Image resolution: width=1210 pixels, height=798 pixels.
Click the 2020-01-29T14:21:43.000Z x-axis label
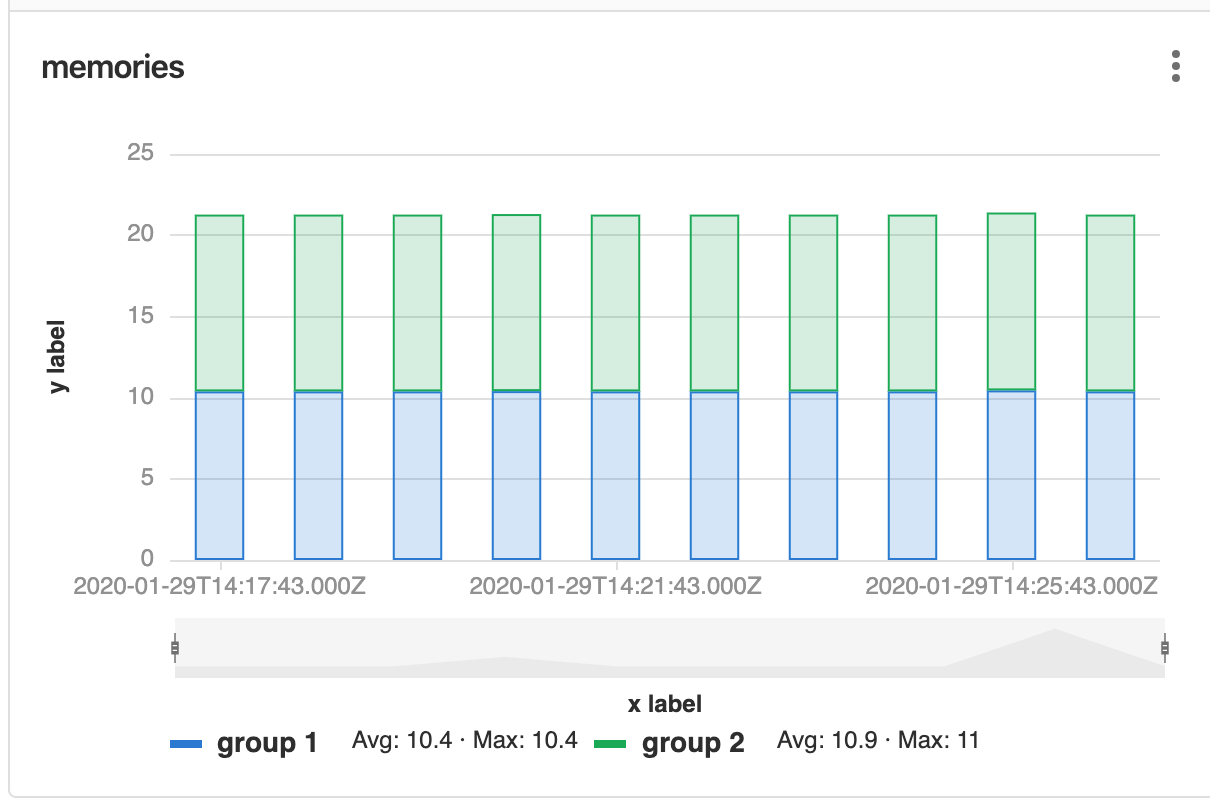[x=615, y=586]
